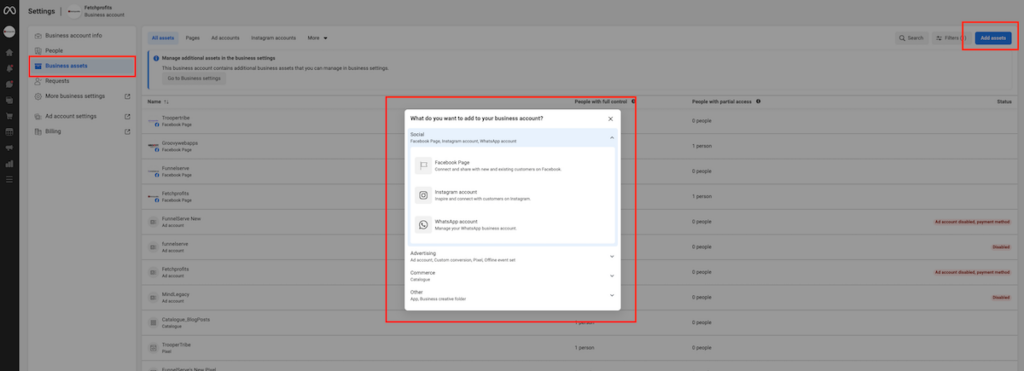
Task: Open the notifications bell in the left rail
Action: point(9,68)
